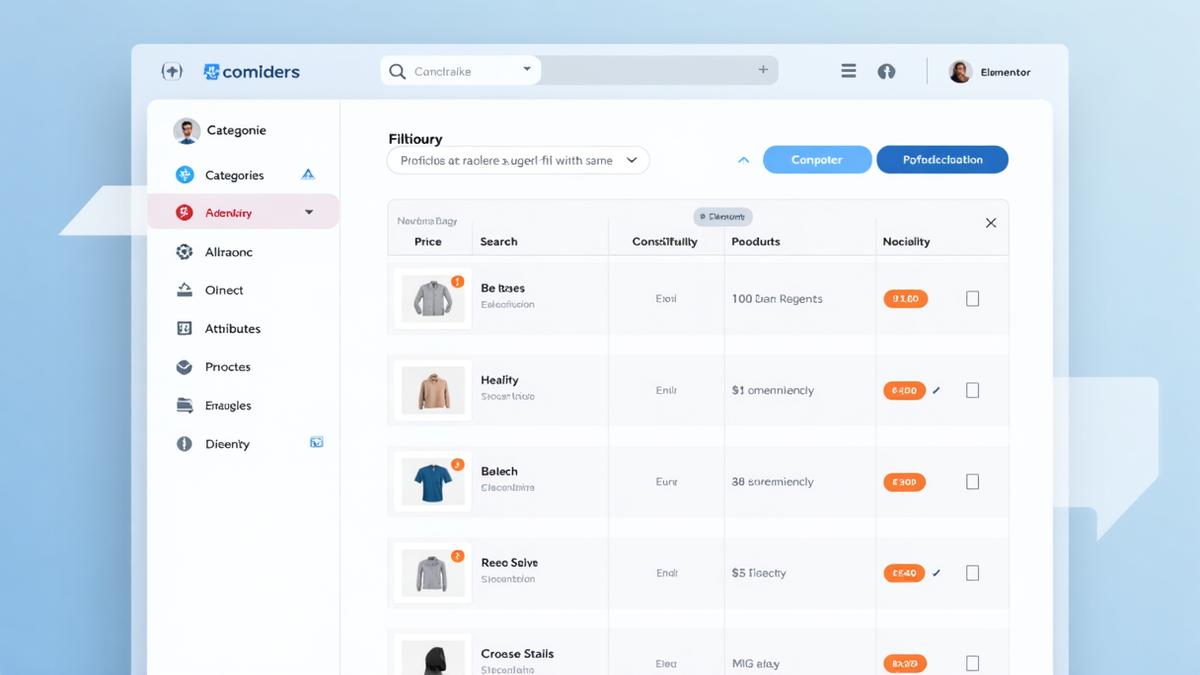This screenshot has width=1200, height=675.
Task: Click orange badge on Be Itaes thumbnail
Action: (457, 282)
